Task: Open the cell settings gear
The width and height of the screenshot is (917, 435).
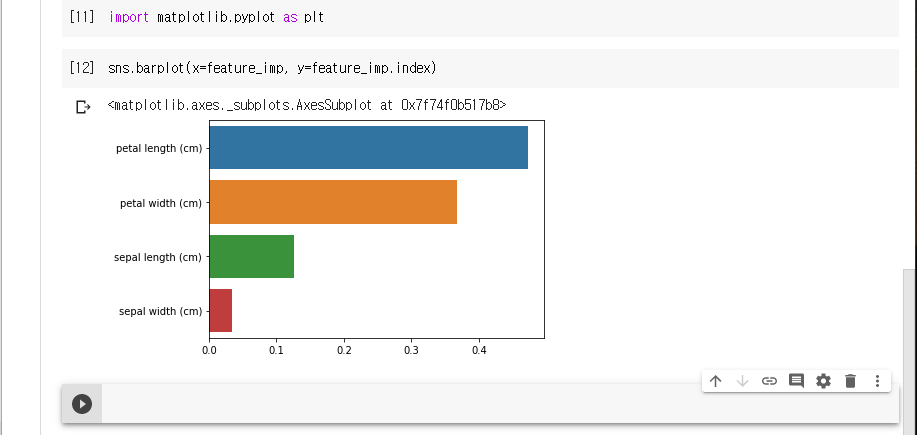Action: pyautogui.click(x=823, y=381)
